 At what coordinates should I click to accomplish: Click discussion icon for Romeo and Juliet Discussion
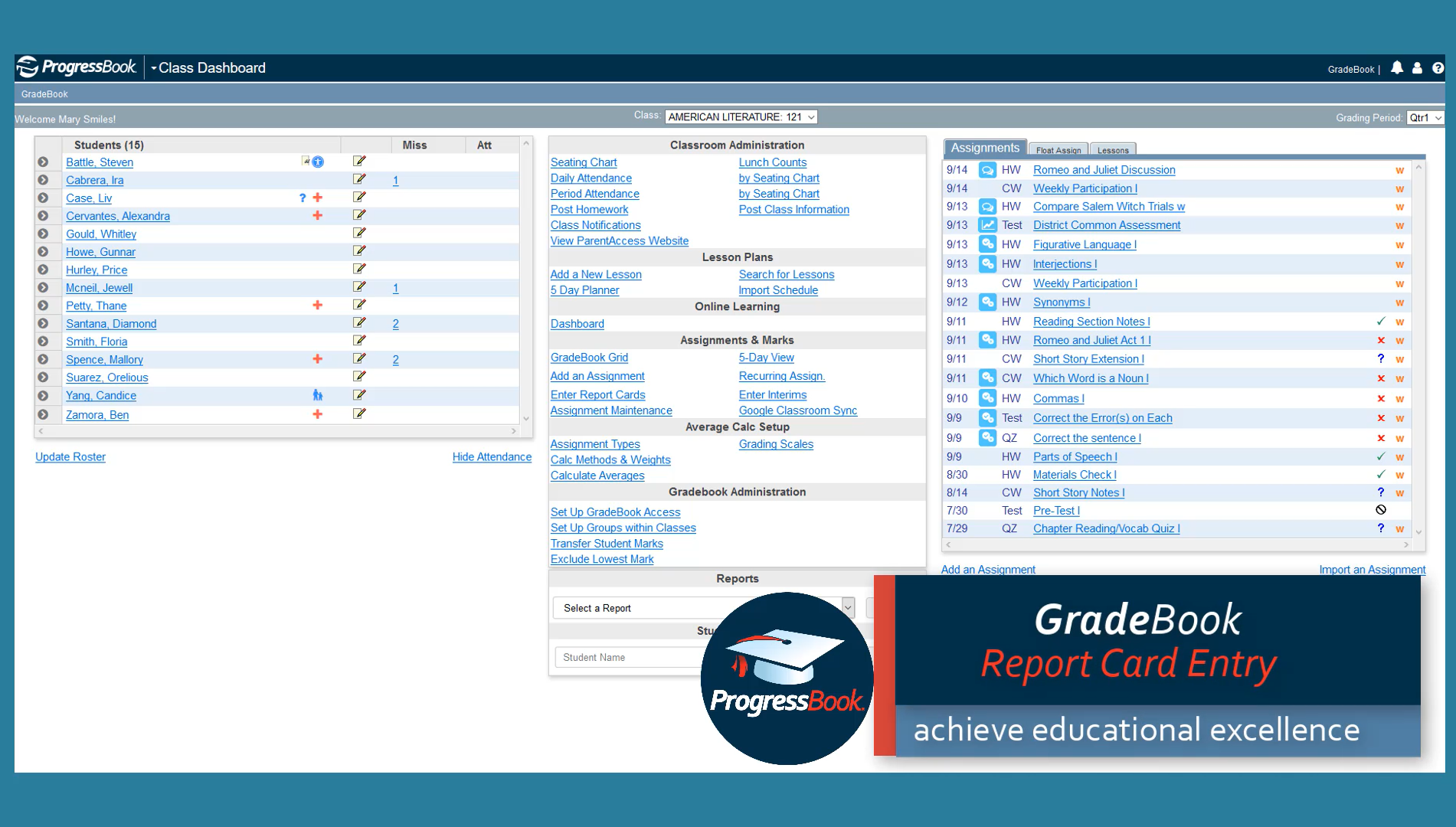988,170
